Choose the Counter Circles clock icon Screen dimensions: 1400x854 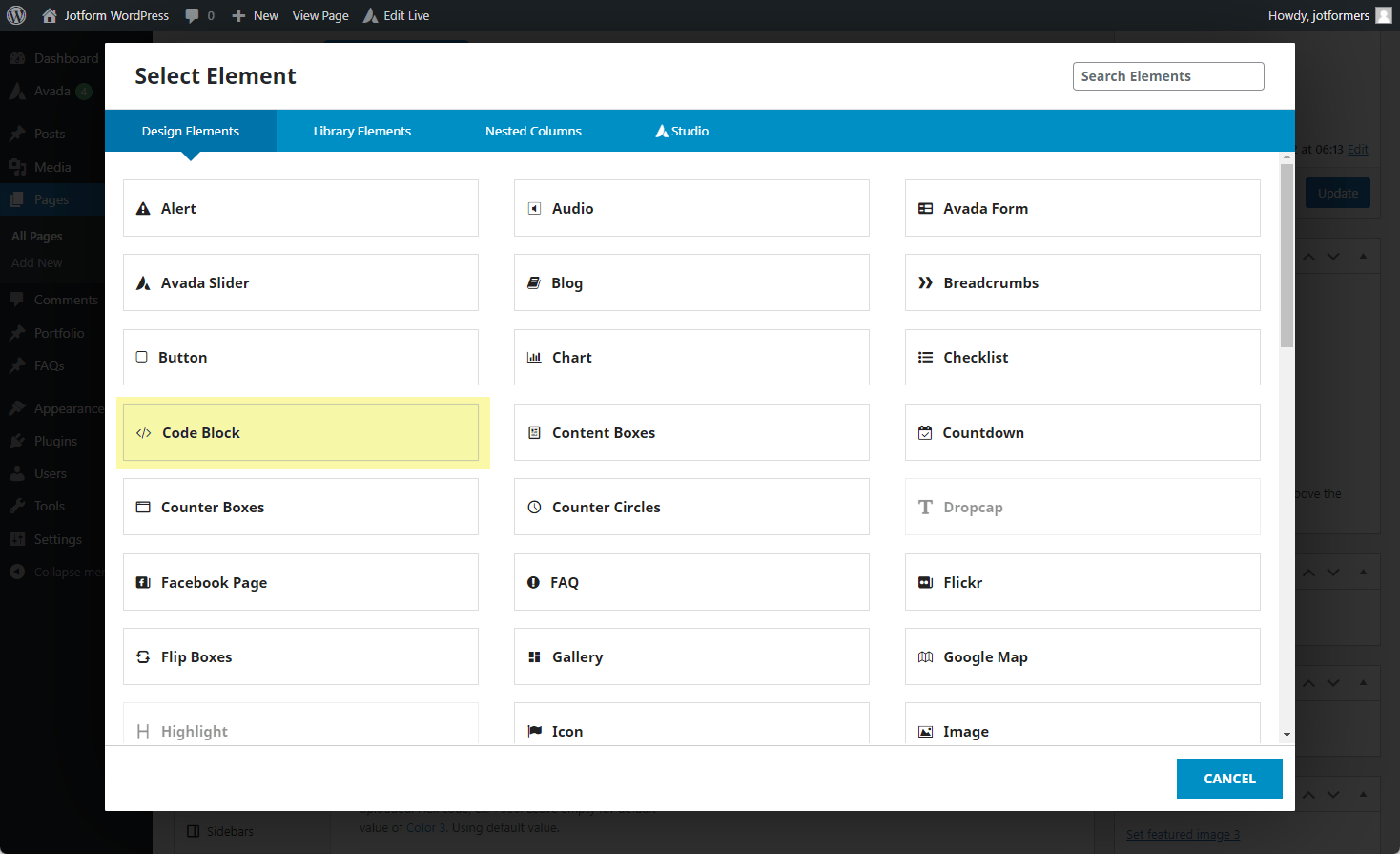pos(534,508)
